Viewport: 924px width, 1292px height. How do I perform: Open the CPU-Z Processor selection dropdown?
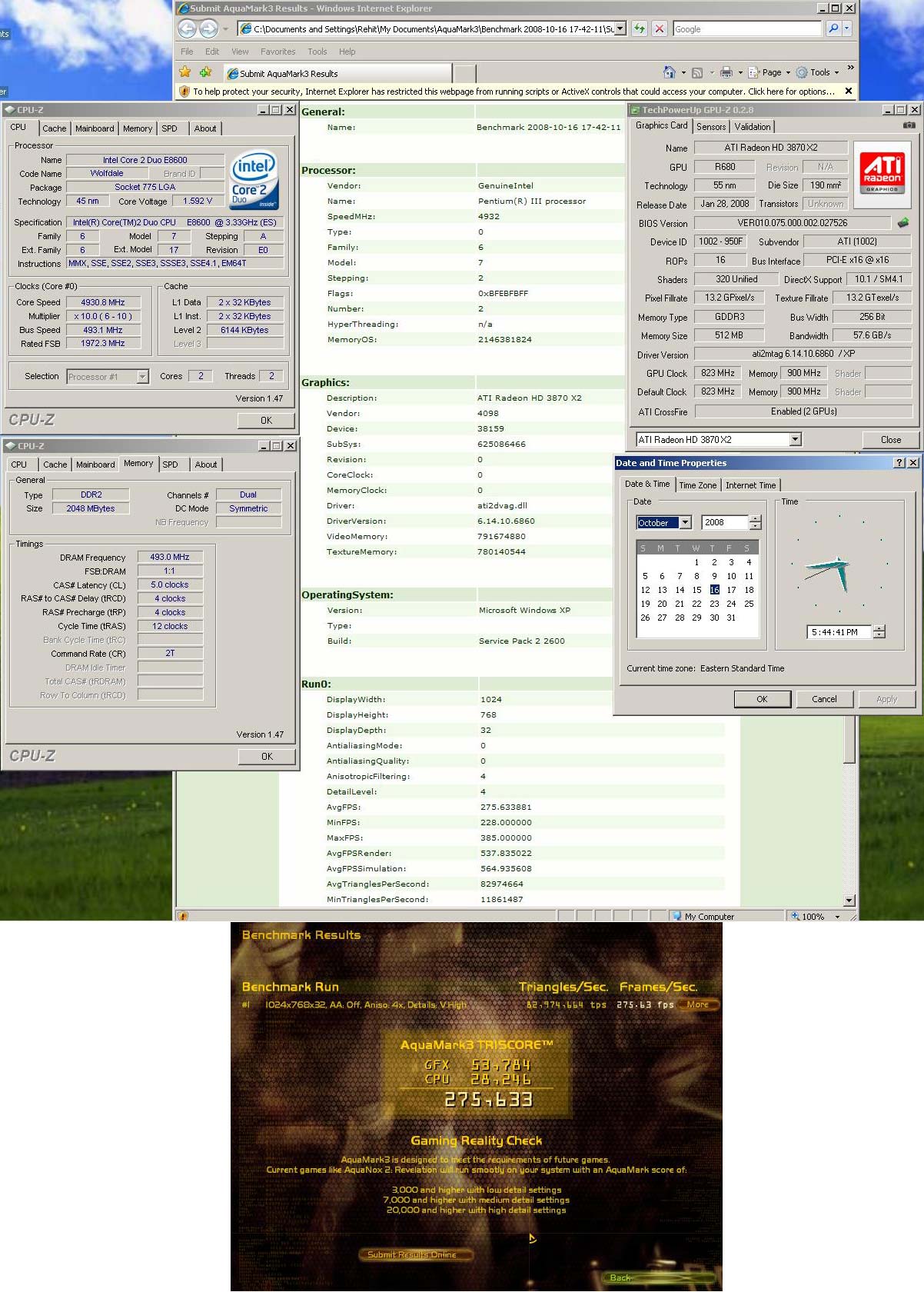pos(142,377)
